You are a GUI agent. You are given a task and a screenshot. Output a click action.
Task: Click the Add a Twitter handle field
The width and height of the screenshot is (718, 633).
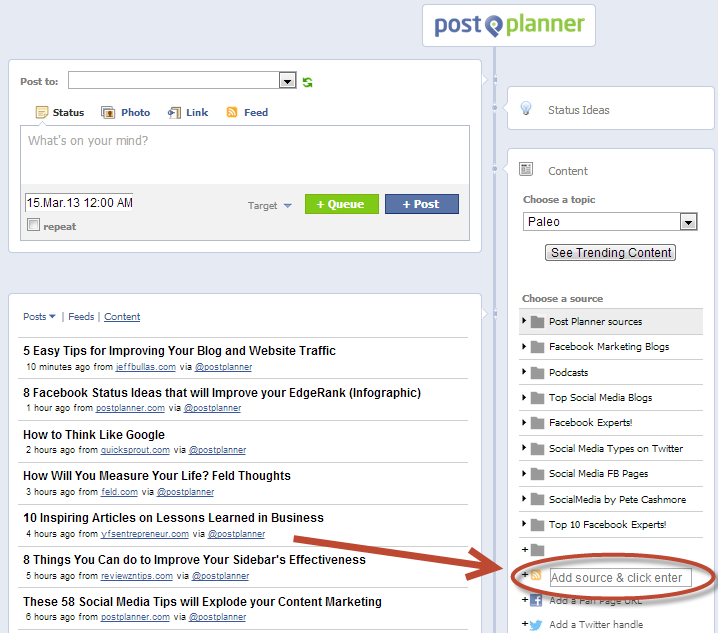pos(596,624)
